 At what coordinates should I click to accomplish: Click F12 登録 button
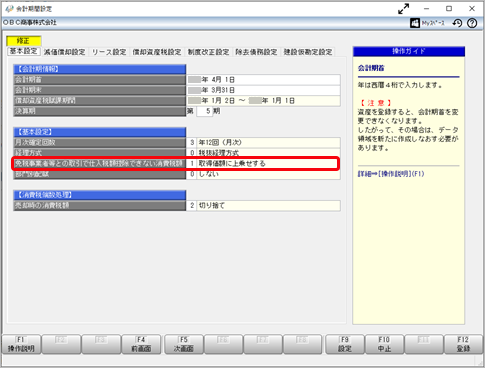[x=463, y=344]
